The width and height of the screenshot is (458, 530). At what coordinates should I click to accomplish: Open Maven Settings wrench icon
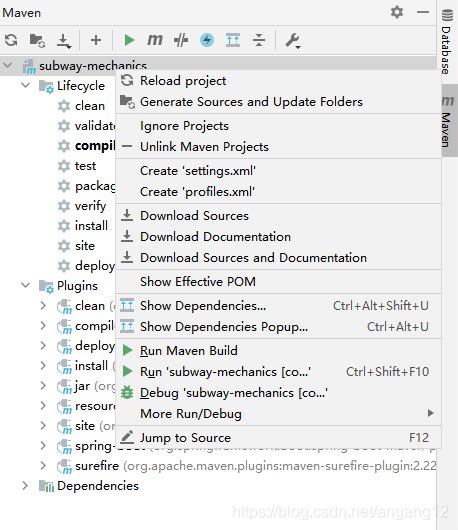(293, 41)
